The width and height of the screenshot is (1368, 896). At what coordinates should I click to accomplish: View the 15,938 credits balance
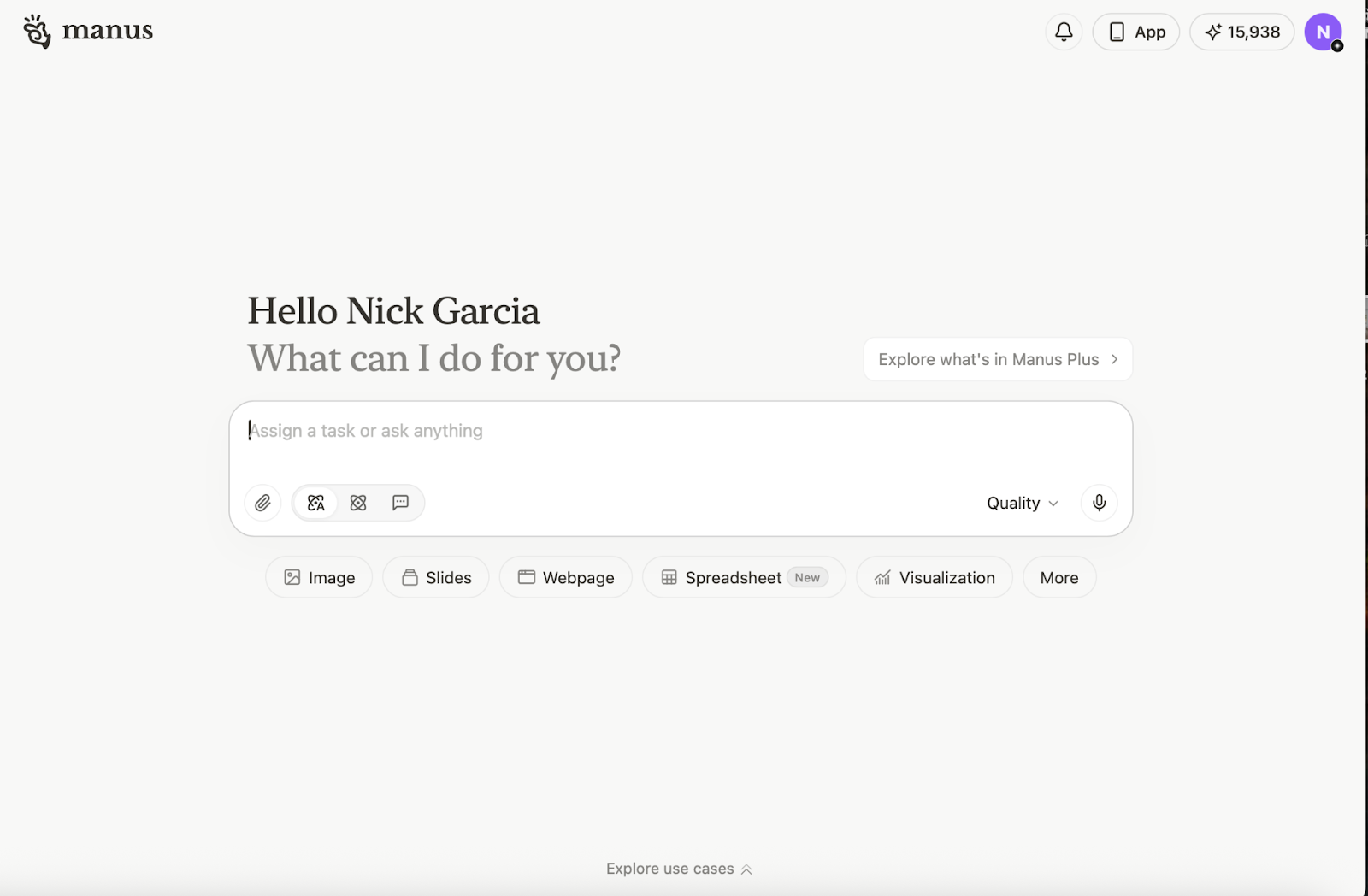1242,32
